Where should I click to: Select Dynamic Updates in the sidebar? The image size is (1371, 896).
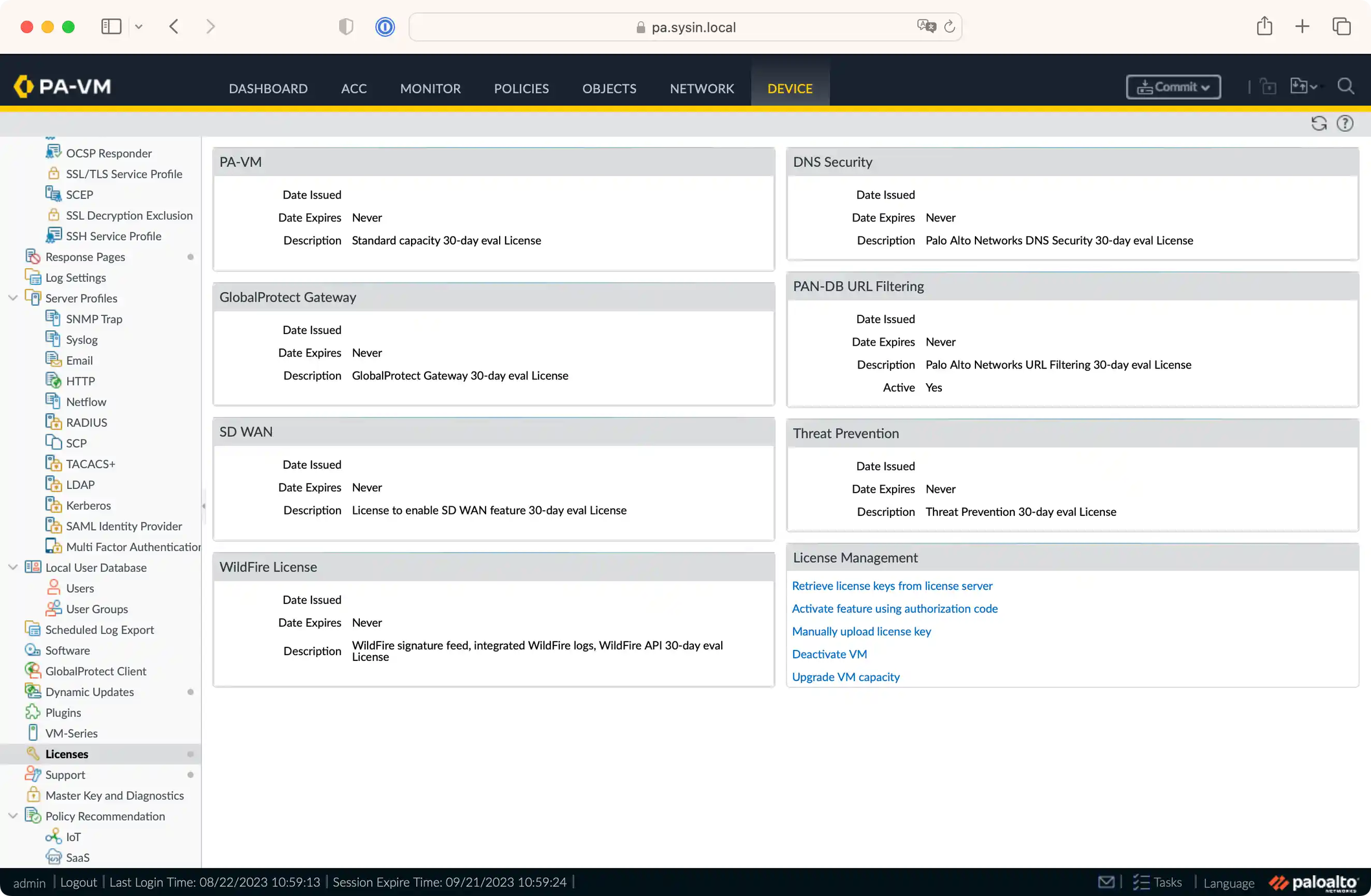coord(89,691)
